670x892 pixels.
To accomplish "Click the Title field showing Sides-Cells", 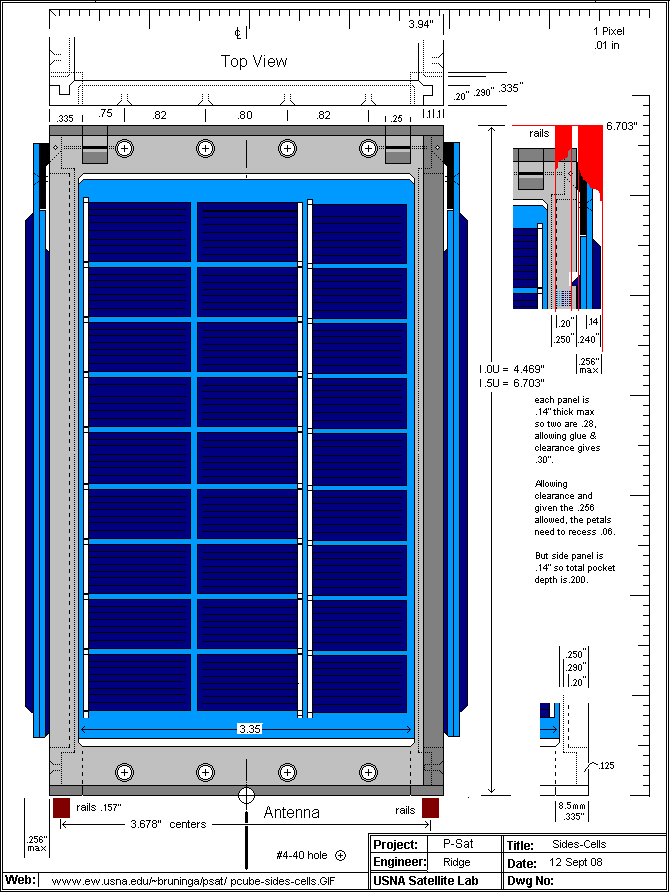I will [578, 844].
